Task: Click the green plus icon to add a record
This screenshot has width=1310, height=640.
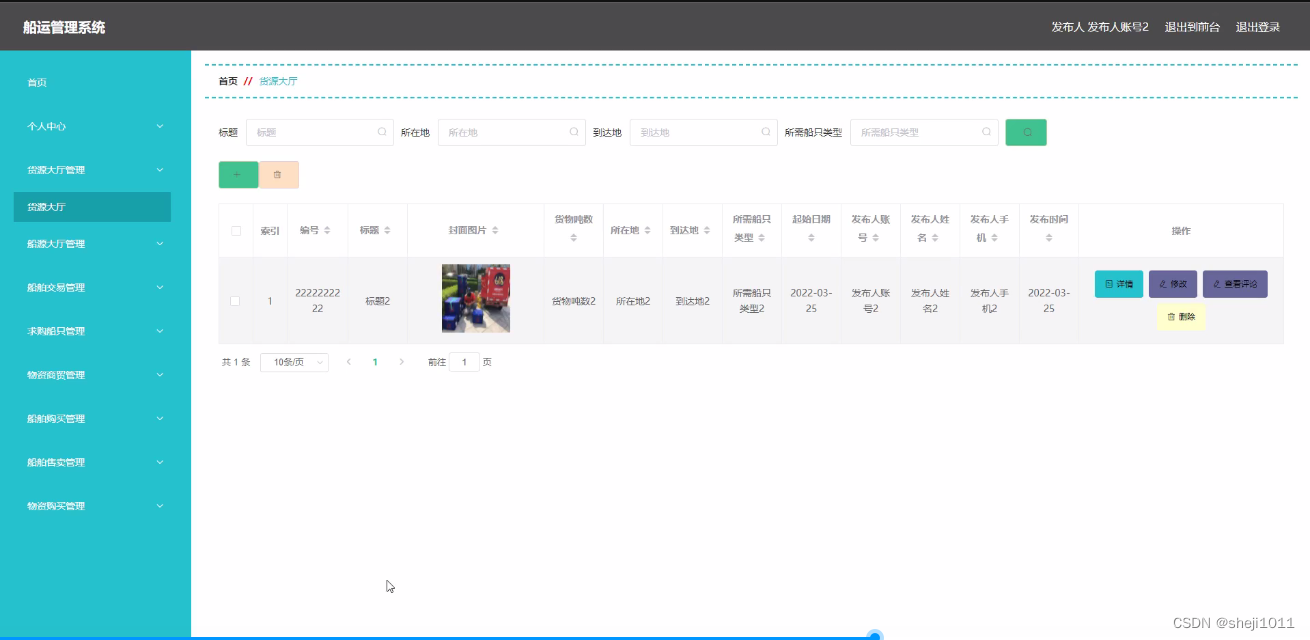Action: 238,174
